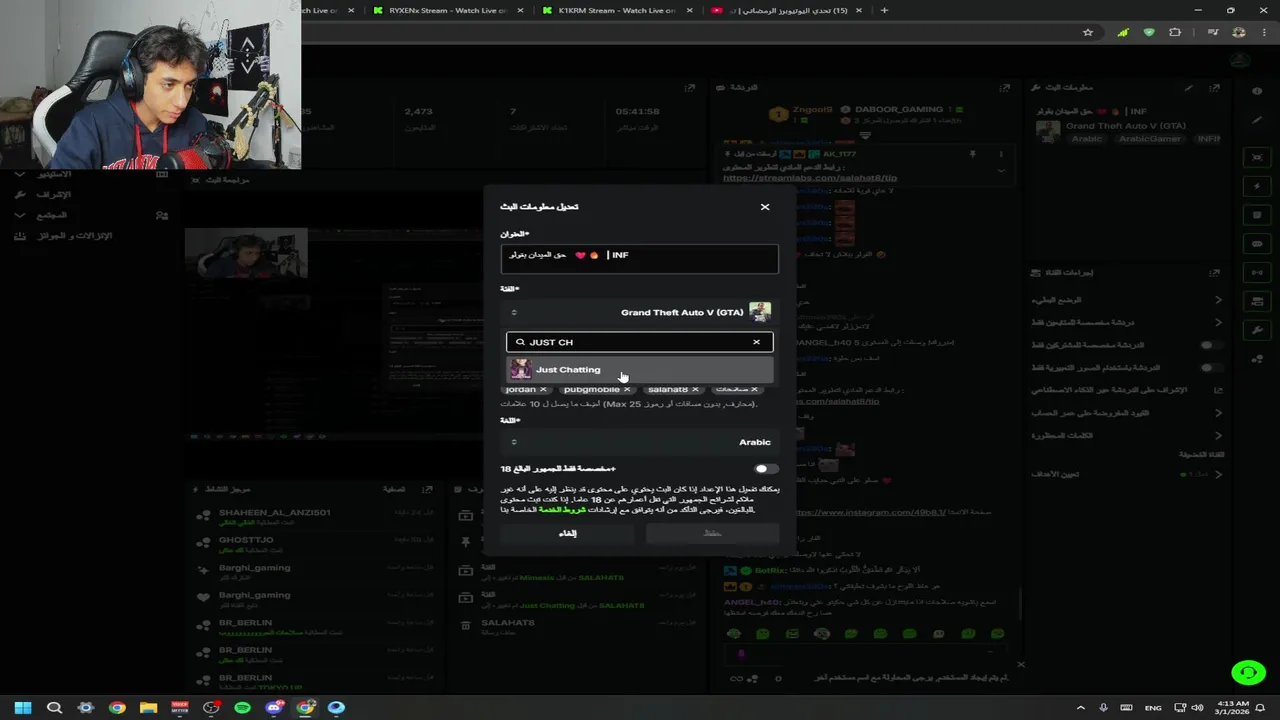Close the edit stream info dialog
The width and height of the screenshot is (1280, 720).
pos(765,207)
